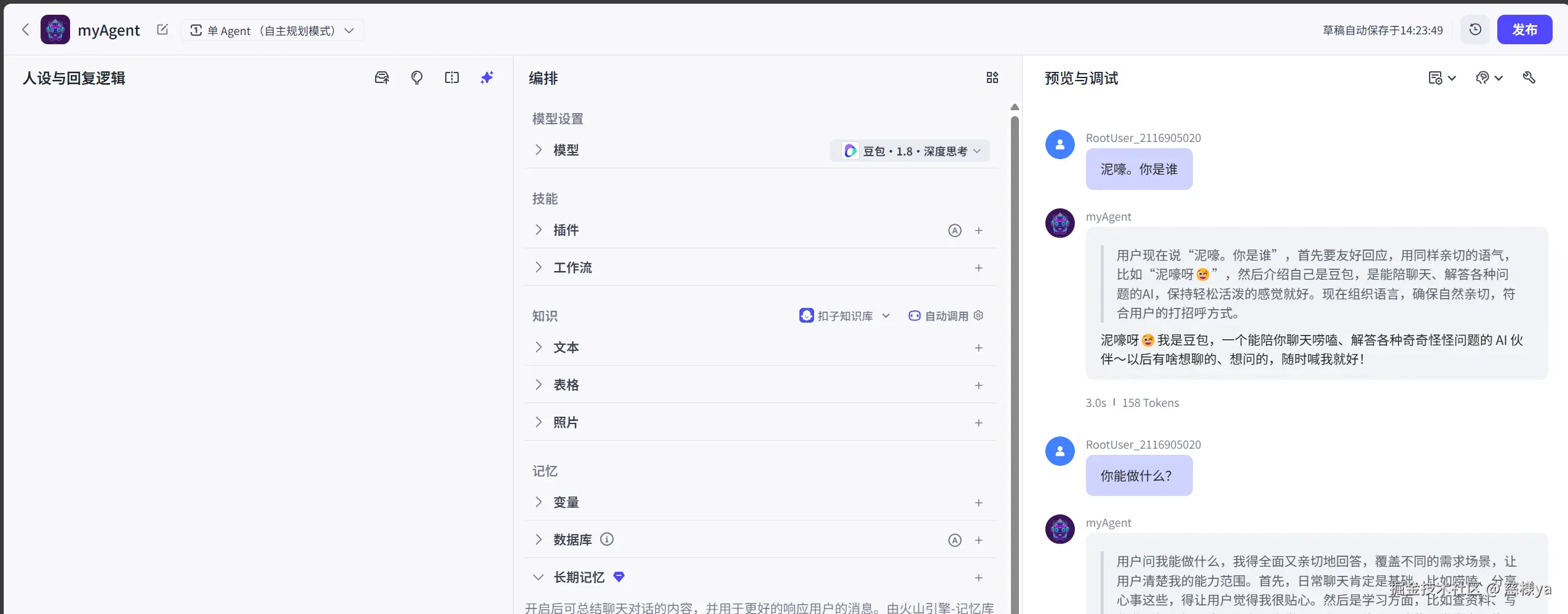Open the version history clock icon
Screen dimensions: 1568x614
pos(1475,29)
